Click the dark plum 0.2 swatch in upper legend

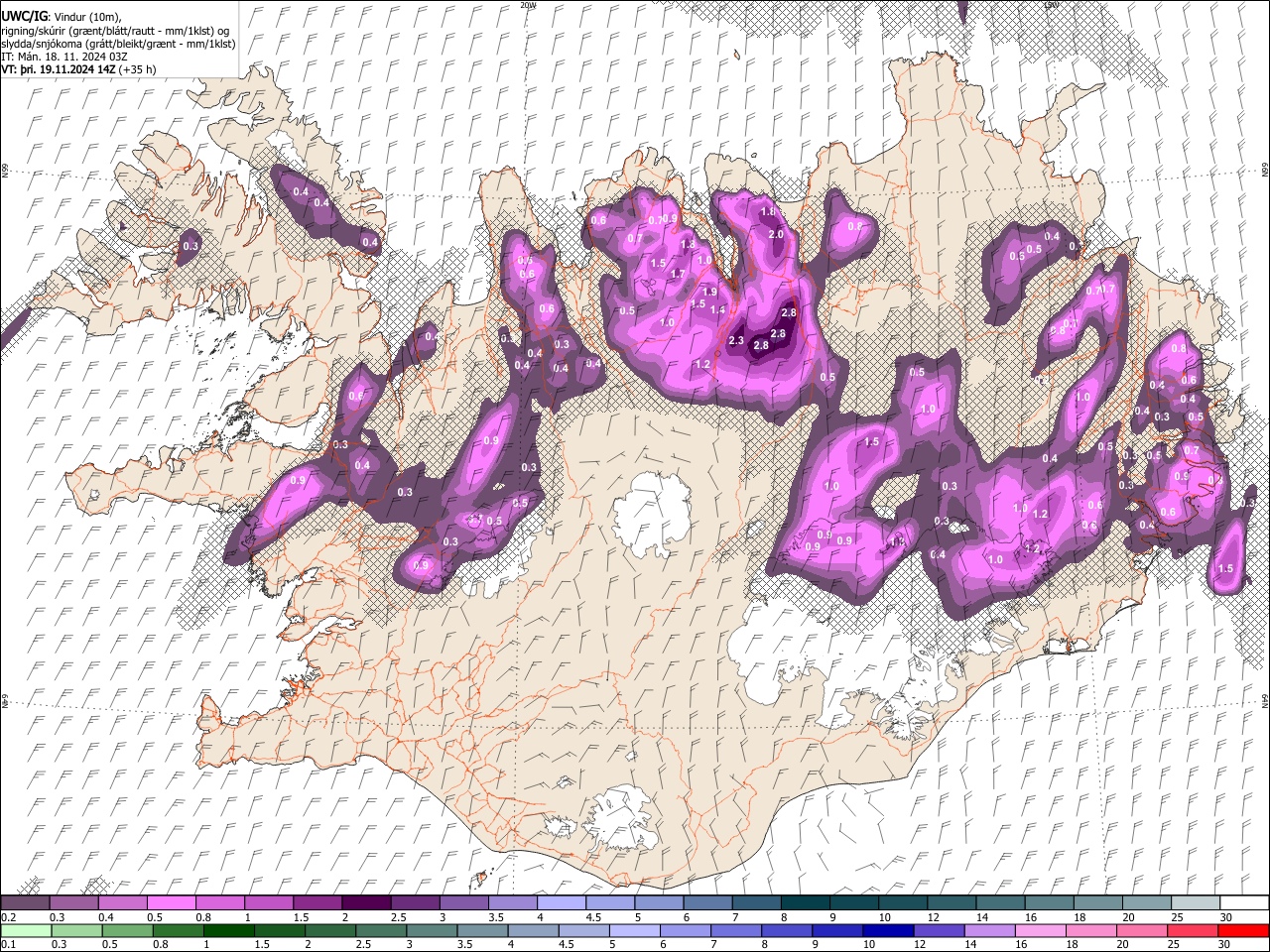pos(25,902)
